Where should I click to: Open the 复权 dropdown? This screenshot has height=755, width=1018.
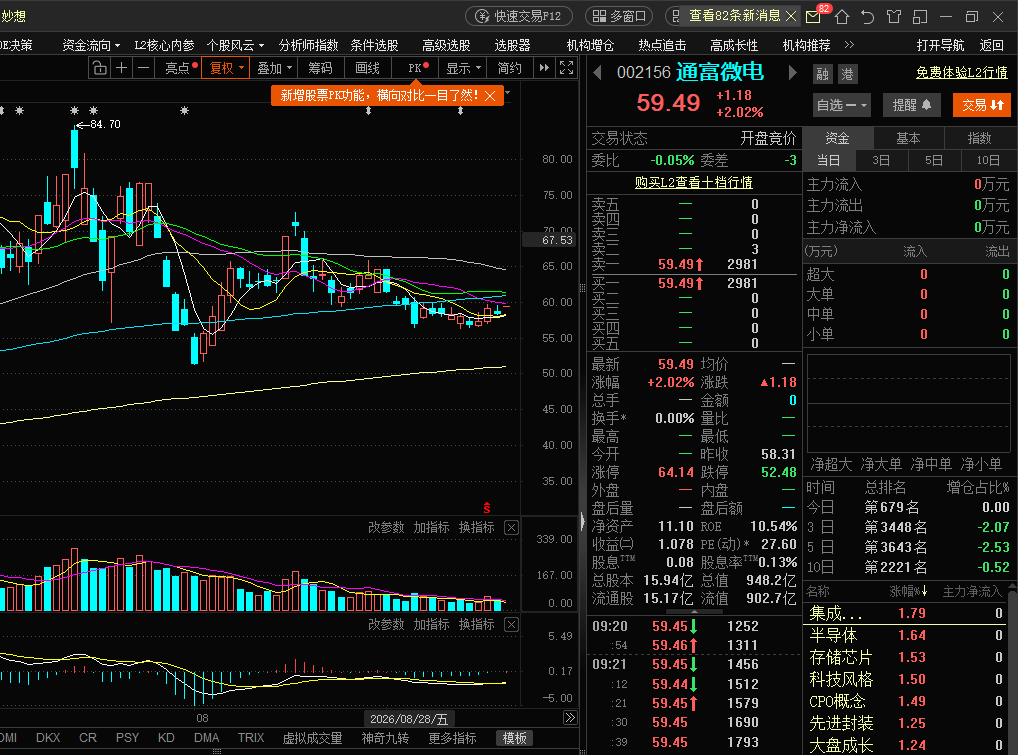click(225, 68)
